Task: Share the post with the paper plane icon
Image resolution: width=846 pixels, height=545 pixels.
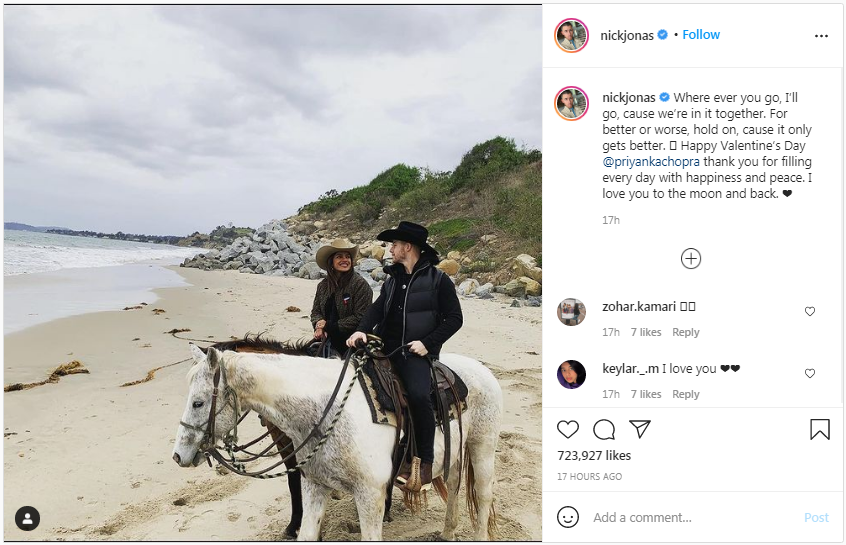Action: point(640,429)
